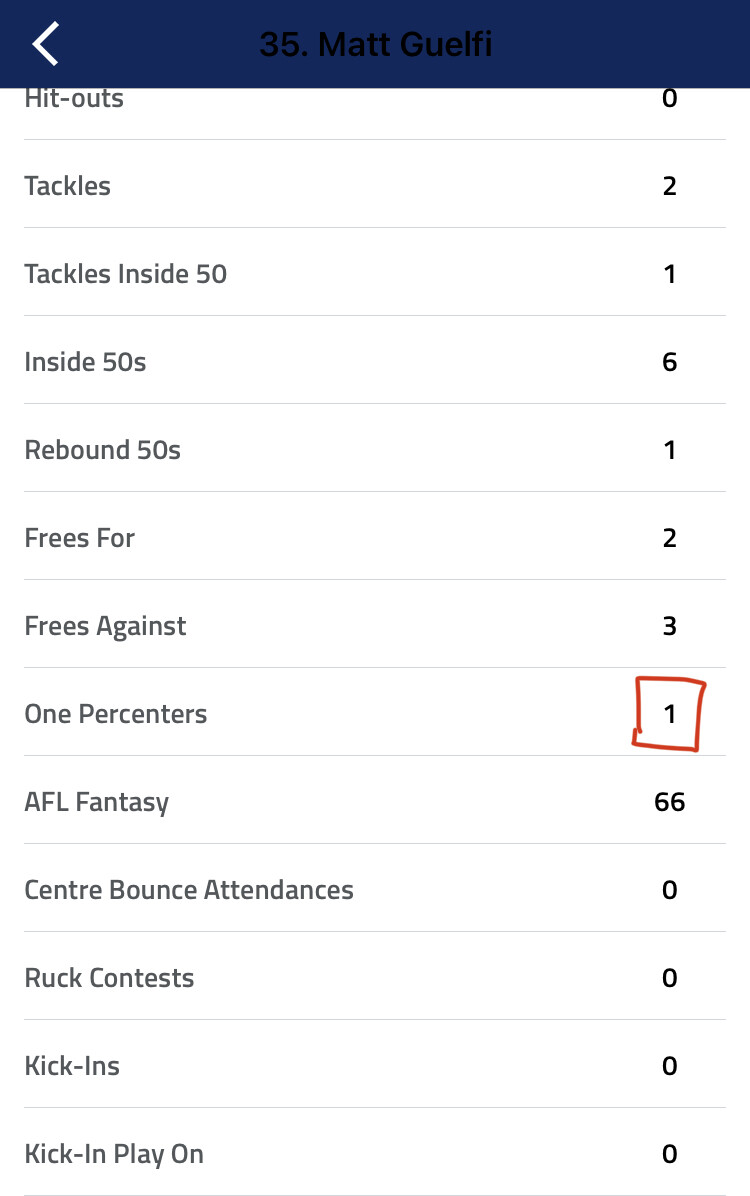Screen dimensions: 750x1196
Task: Tap the Frees Against value 3
Action: click(x=669, y=625)
